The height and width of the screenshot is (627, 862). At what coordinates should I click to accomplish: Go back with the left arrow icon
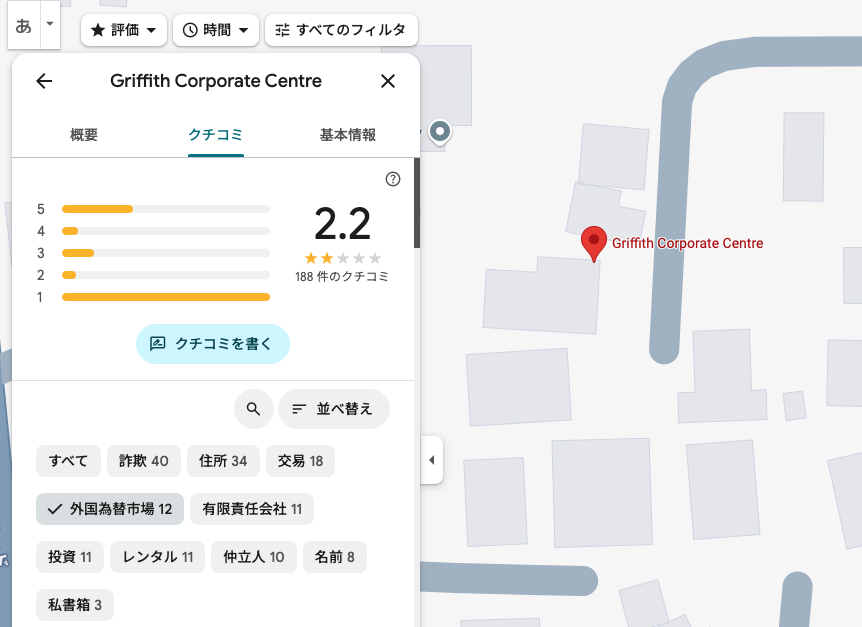pyautogui.click(x=44, y=81)
